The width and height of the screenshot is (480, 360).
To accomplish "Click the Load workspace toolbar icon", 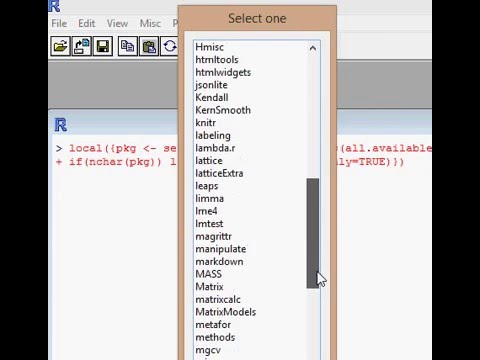I will coord(82,46).
